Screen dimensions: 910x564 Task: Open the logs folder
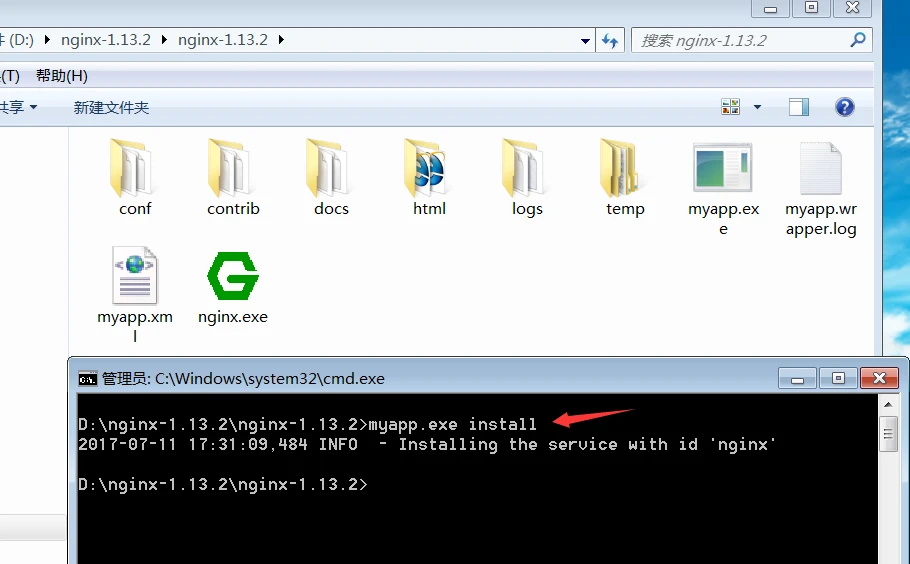526,177
